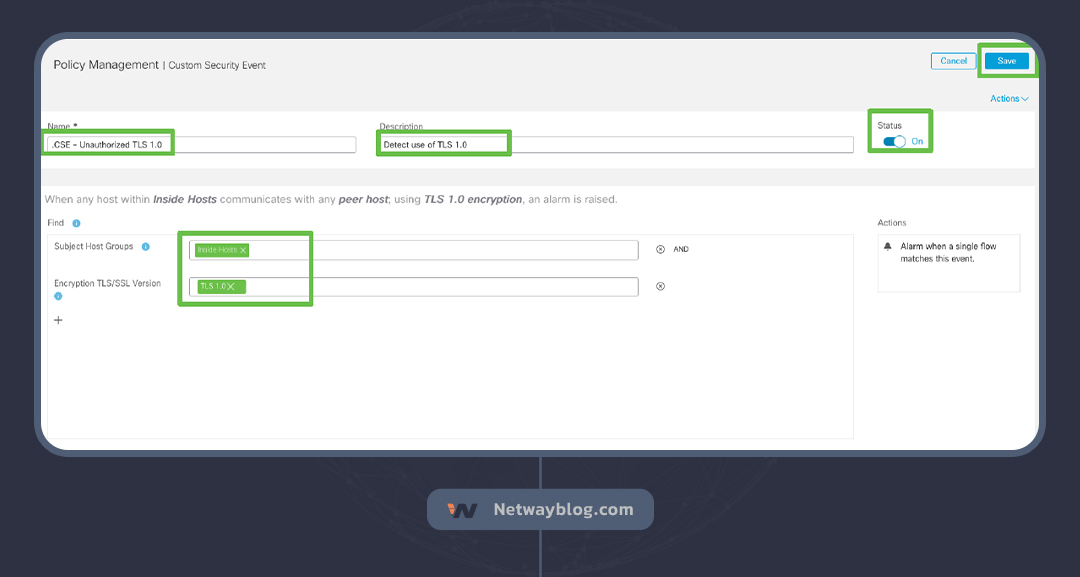Save the custom security event
Viewport: 1080px width, 577px height.
point(1006,61)
